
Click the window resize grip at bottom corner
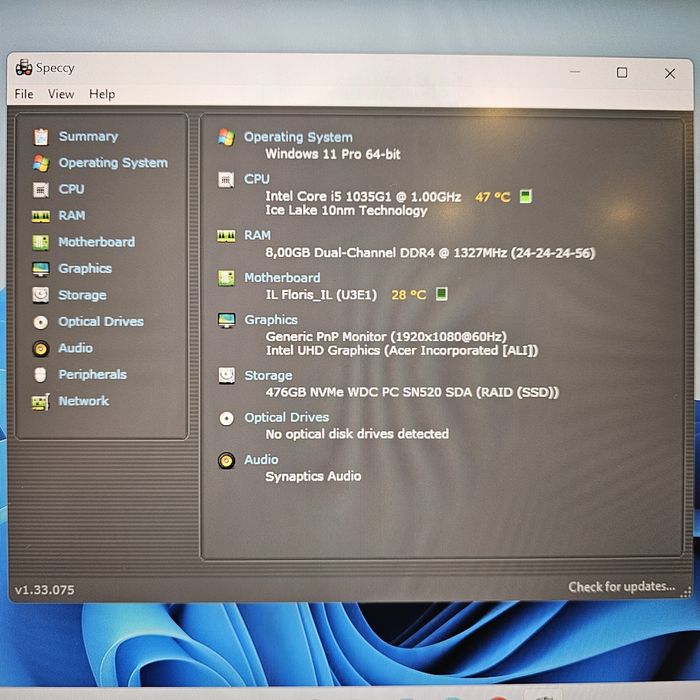pyautogui.click(x=686, y=592)
